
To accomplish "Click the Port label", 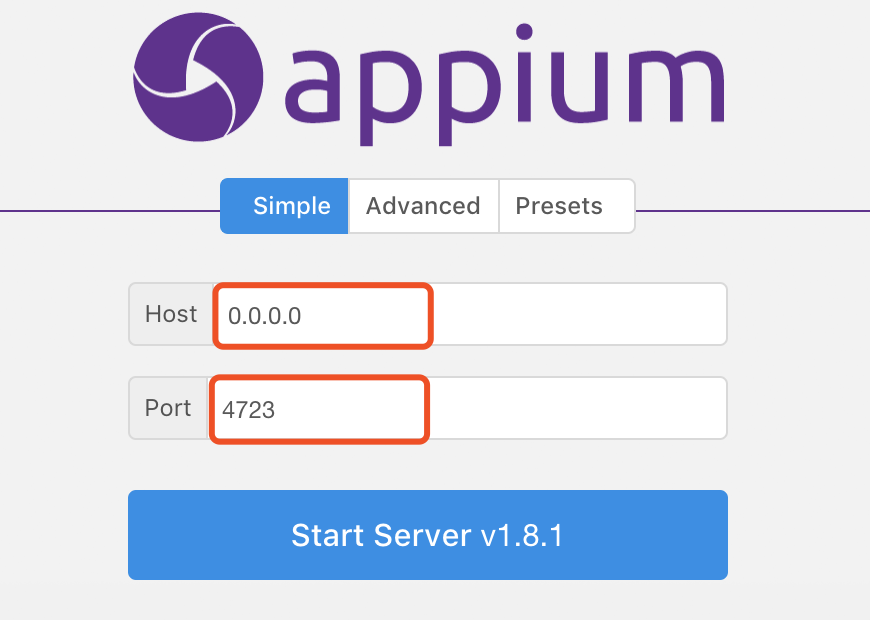I will [x=168, y=408].
